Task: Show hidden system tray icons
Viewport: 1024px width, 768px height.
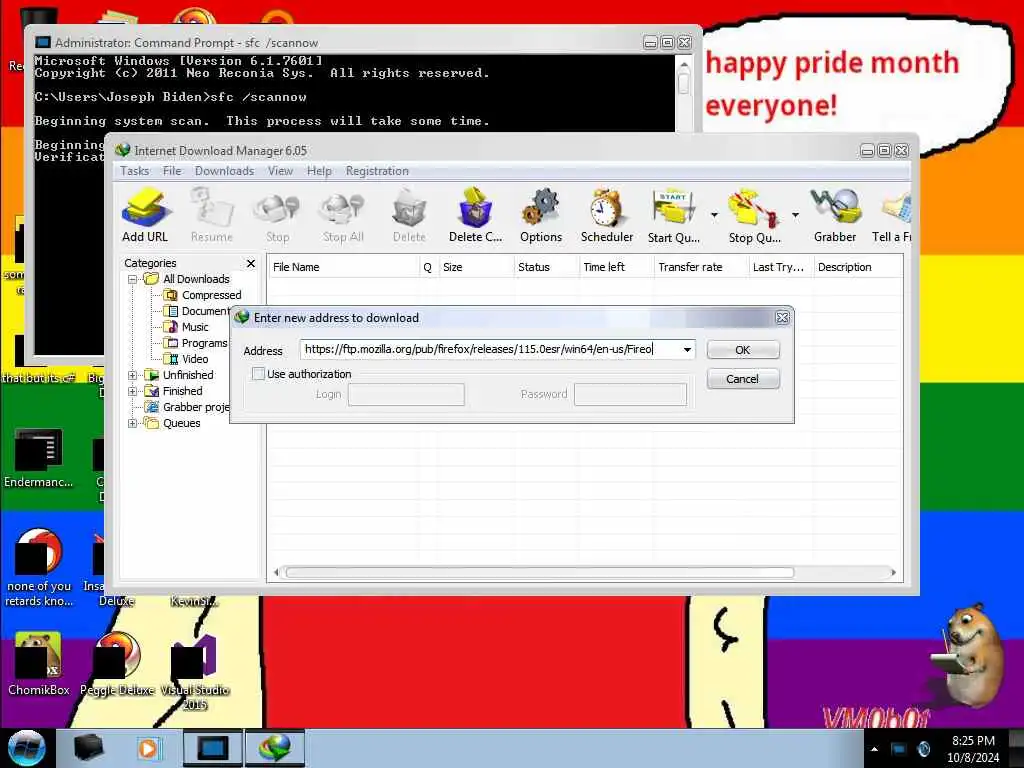Action: pyautogui.click(x=874, y=749)
